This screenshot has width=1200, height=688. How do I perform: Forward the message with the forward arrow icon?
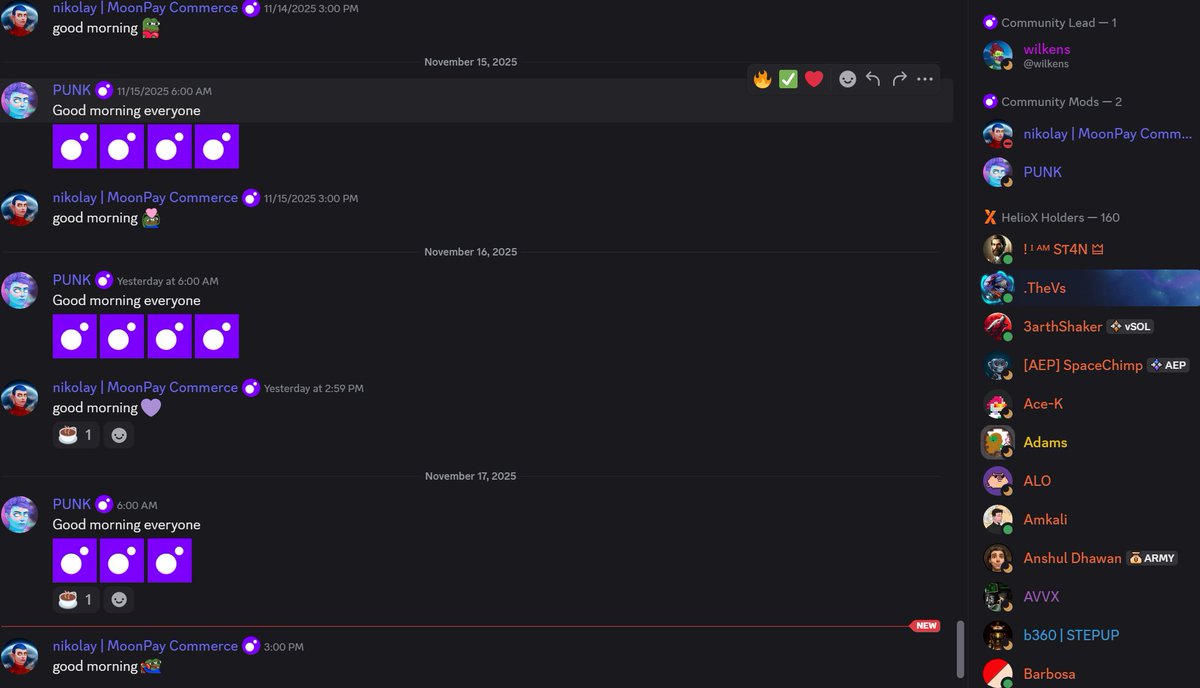(x=899, y=79)
